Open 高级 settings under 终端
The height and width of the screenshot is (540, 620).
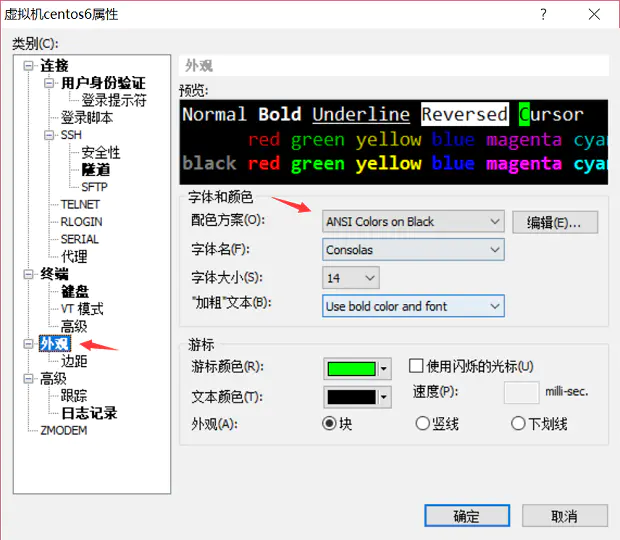(x=74, y=326)
